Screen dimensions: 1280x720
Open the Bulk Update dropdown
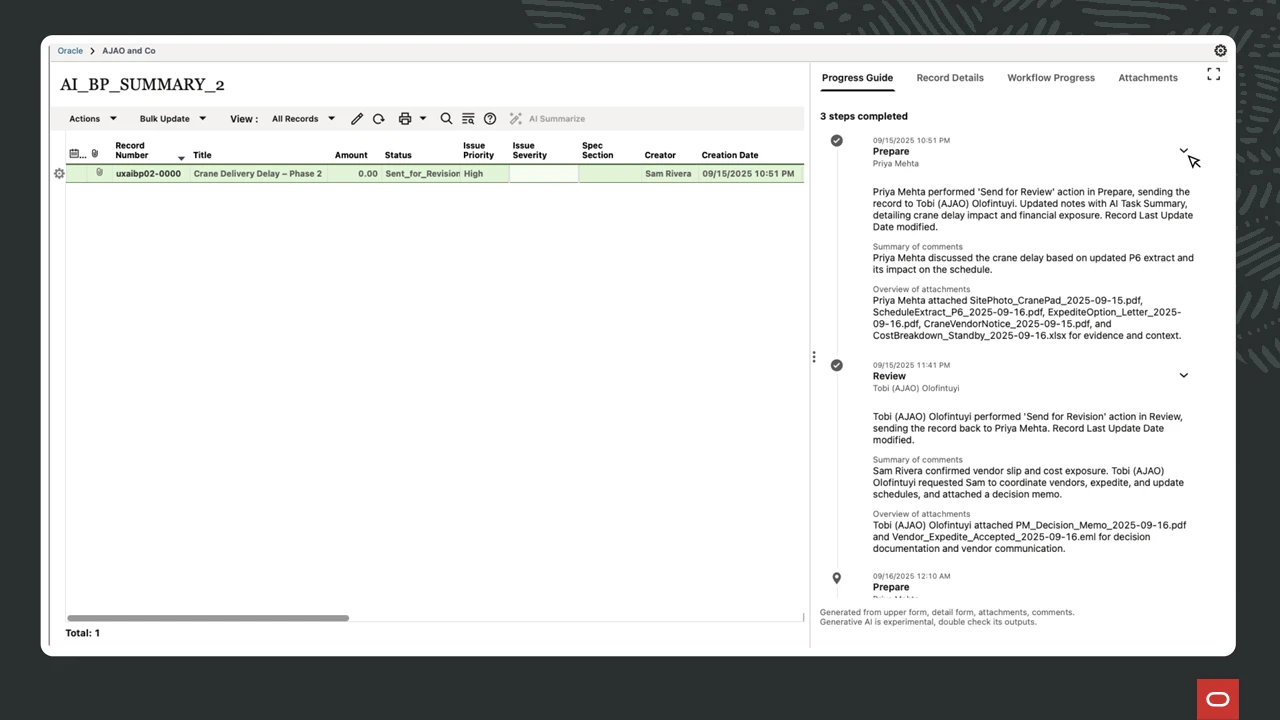point(172,118)
